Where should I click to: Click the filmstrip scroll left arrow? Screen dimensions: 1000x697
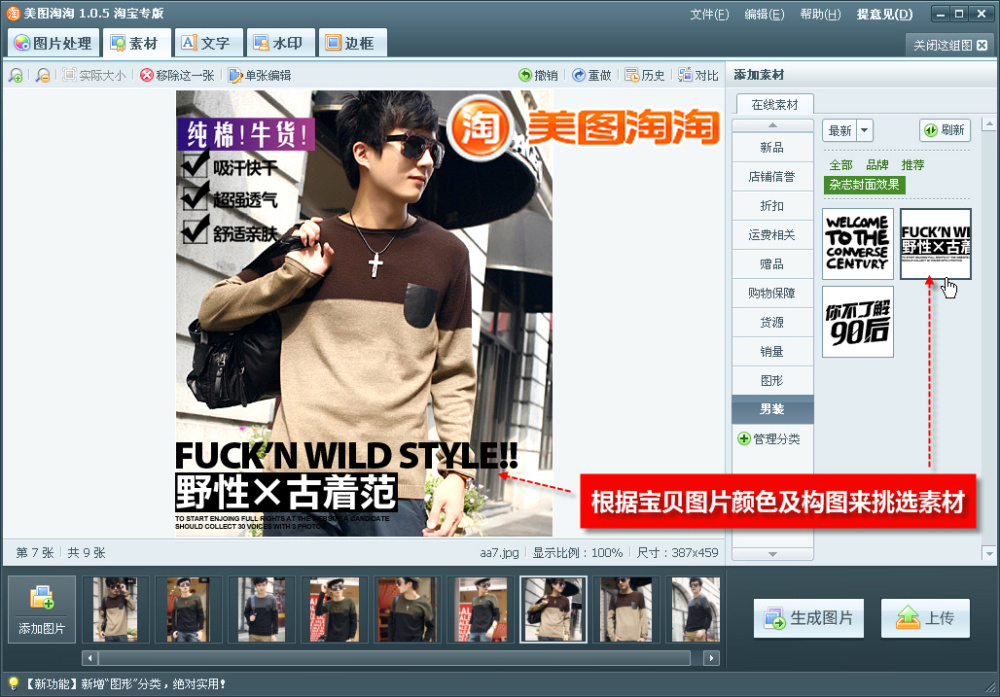pos(90,658)
